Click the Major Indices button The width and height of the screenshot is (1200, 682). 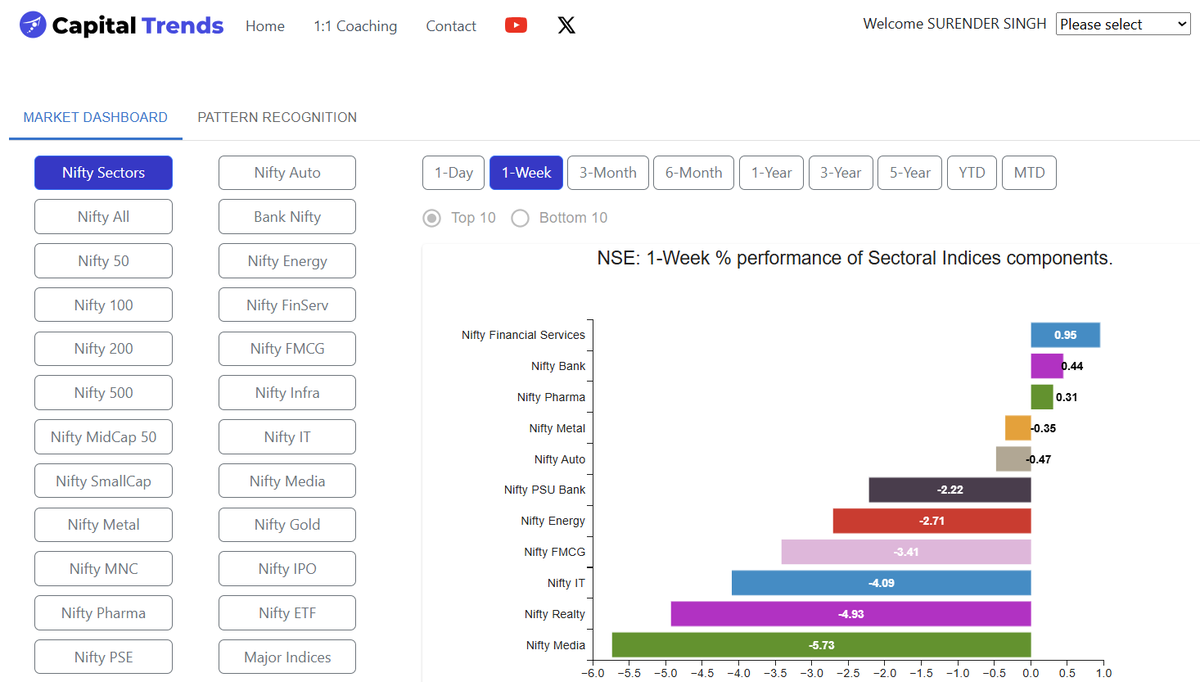pyautogui.click(x=287, y=657)
